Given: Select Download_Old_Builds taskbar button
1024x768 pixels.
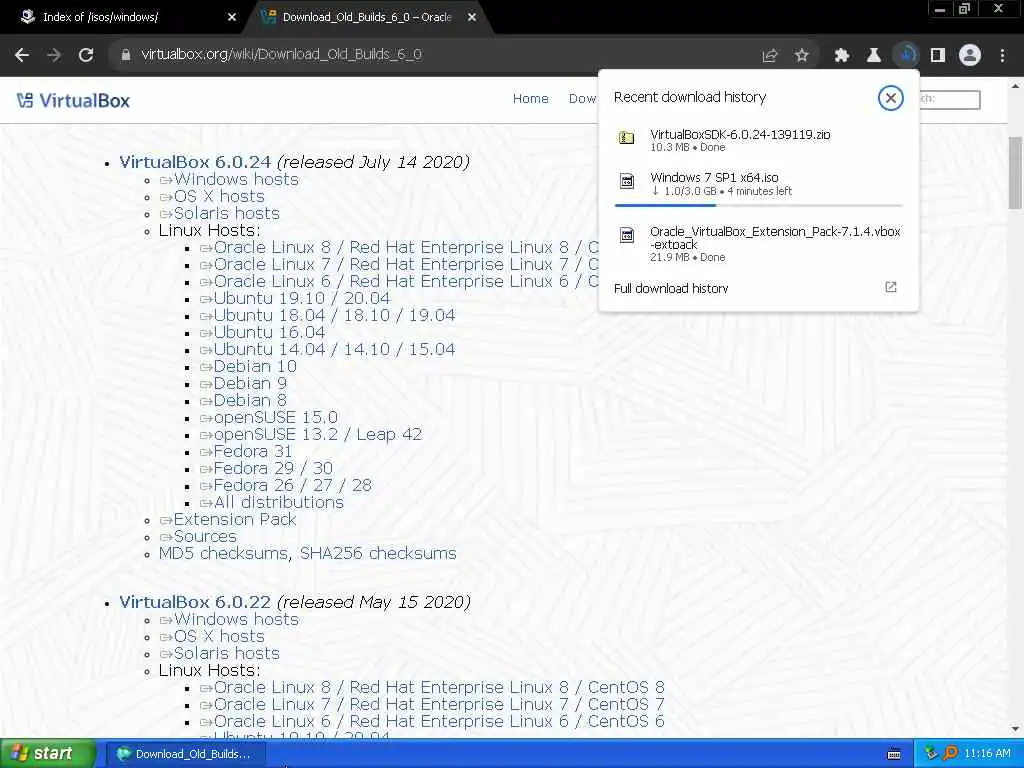Looking at the screenshot, I should (x=185, y=754).
